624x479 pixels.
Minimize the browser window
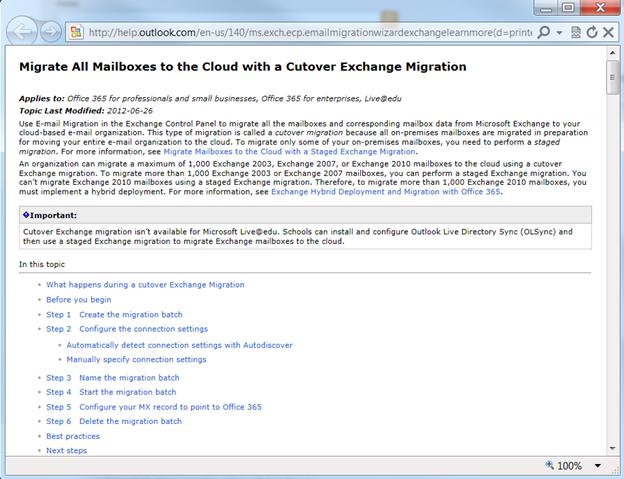pos(546,8)
